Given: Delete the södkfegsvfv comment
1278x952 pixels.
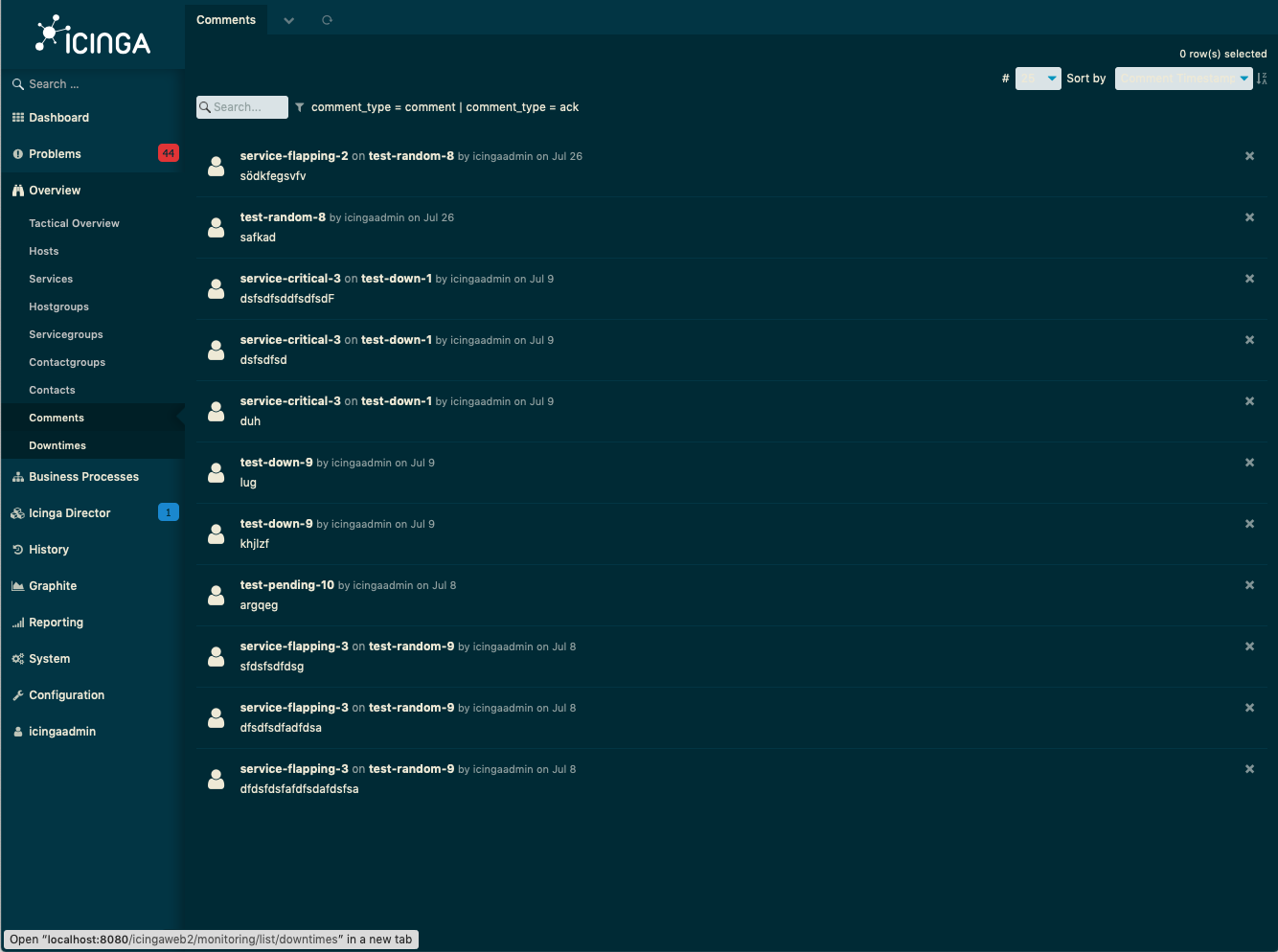Looking at the screenshot, I should [x=1249, y=156].
